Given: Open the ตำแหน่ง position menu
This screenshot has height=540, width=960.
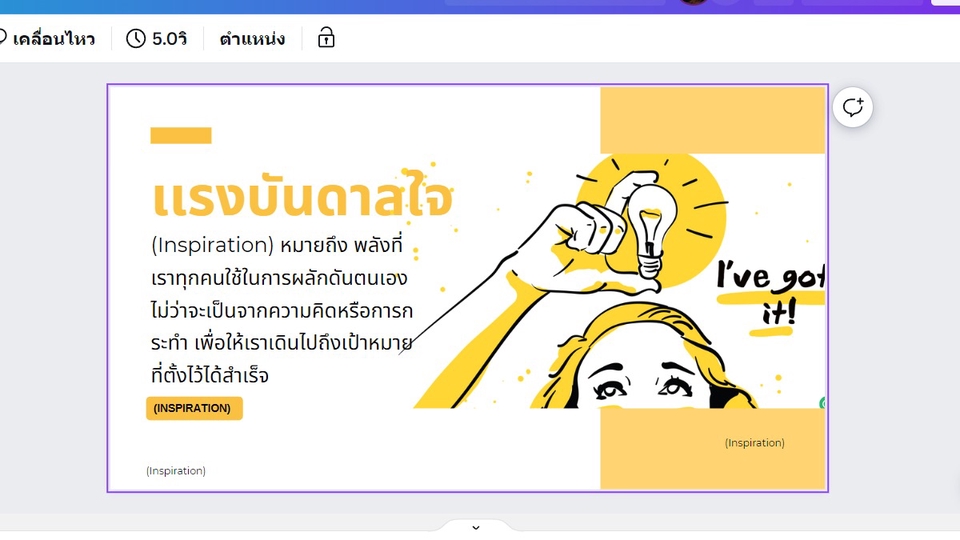Looking at the screenshot, I should 252,39.
